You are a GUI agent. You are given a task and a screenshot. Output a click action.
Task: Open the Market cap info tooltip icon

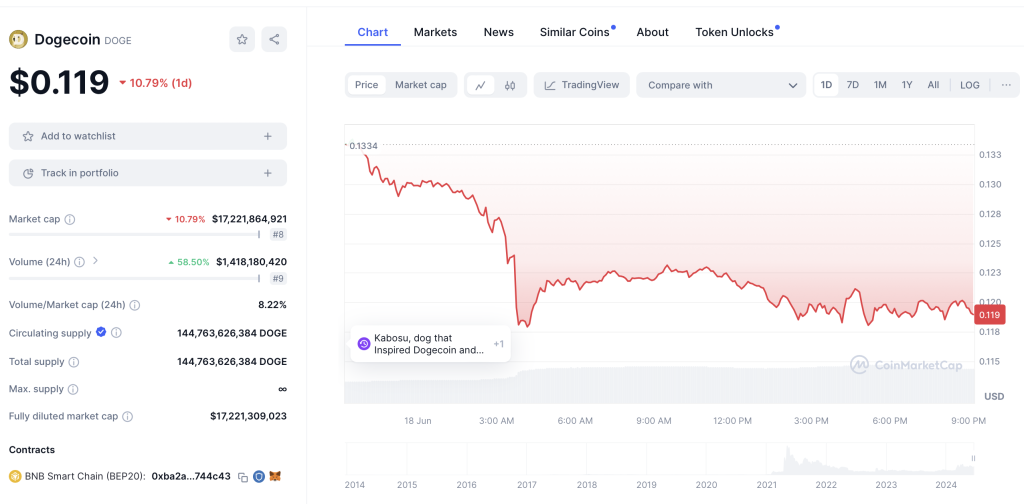[x=70, y=219]
